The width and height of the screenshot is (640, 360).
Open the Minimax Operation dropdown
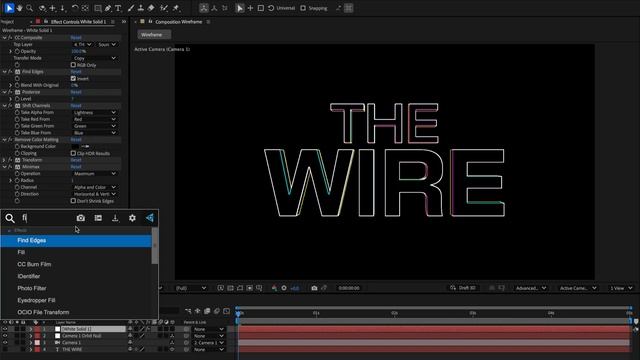(x=95, y=173)
